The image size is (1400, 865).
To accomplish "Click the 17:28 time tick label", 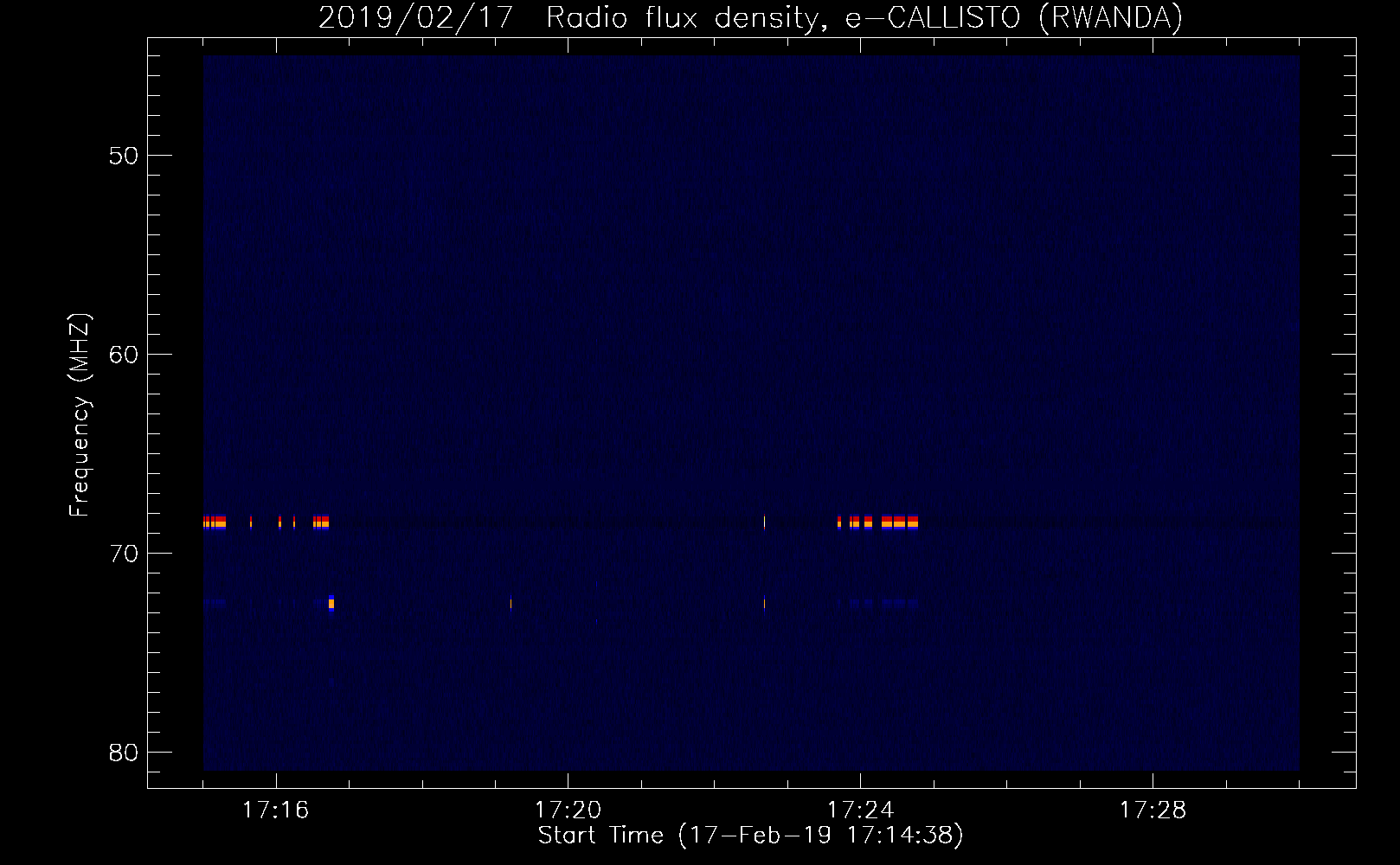I will (x=1153, y=810).
